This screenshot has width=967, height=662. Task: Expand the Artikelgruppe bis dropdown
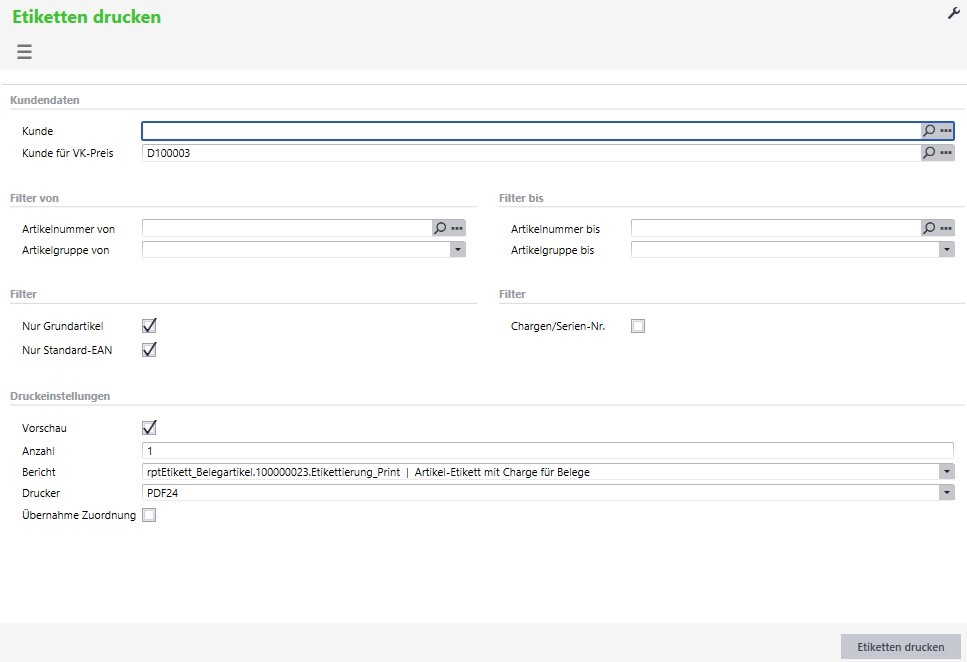coord(946,250)
